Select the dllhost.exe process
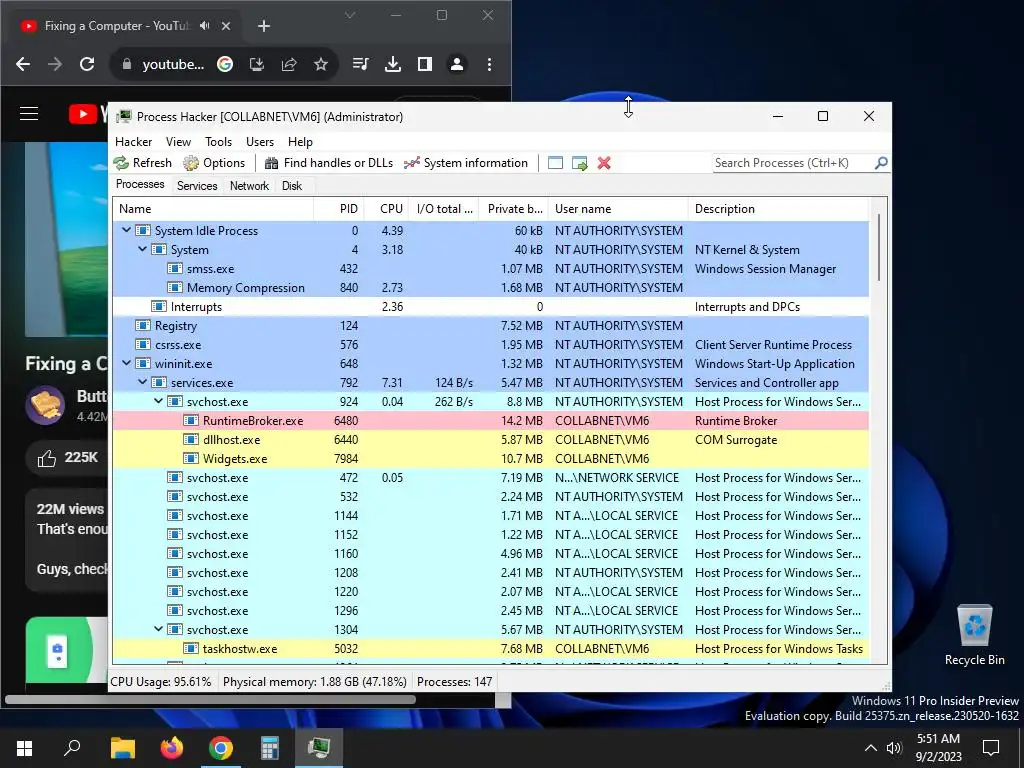This screenshot has width=1024, height=768. coord(490,440)
